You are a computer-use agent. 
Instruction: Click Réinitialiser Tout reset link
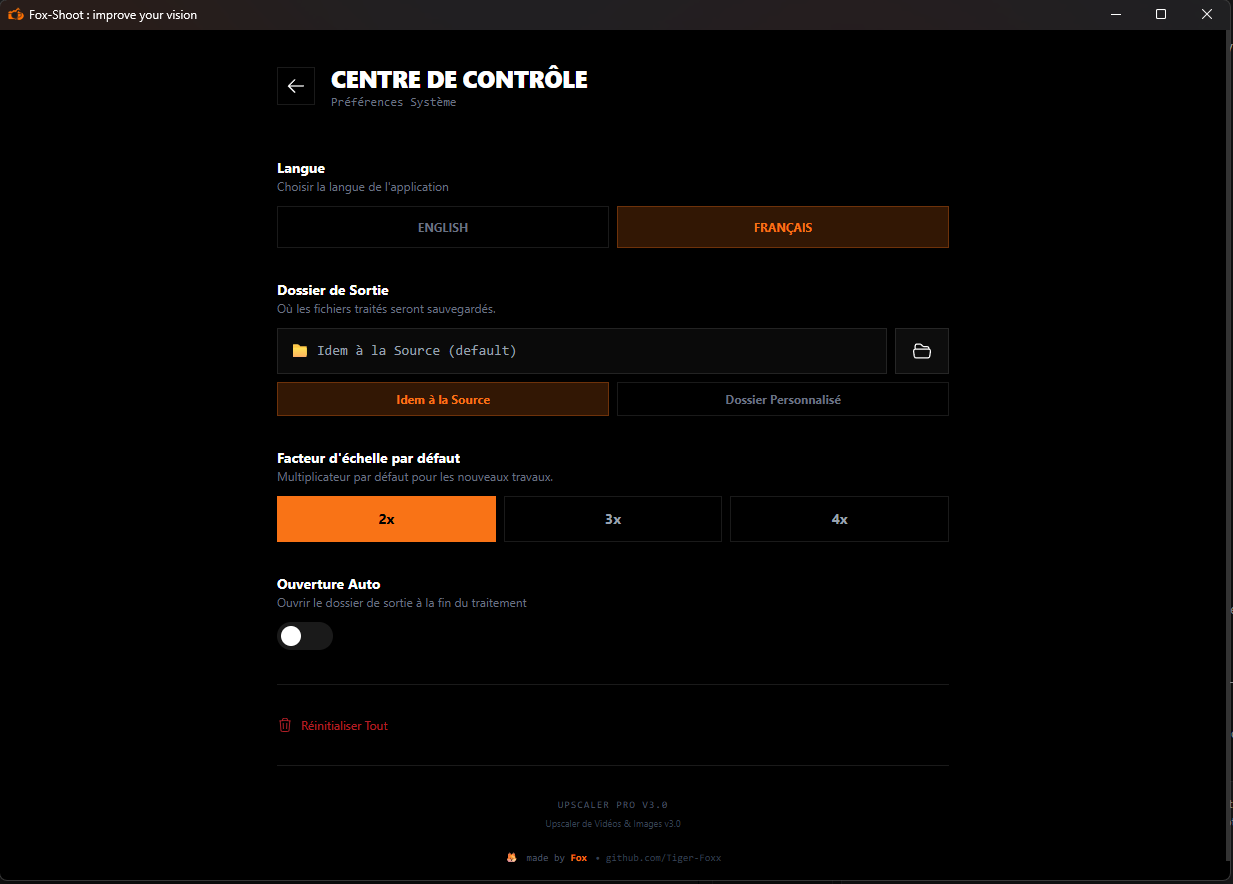[x=344, y=726]
